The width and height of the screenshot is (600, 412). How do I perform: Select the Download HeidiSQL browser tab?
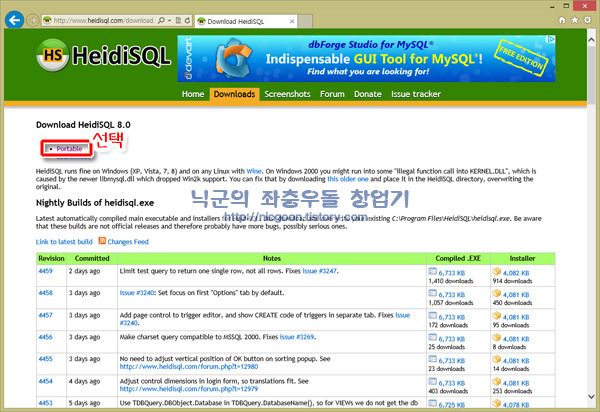(x=246, y=21)
